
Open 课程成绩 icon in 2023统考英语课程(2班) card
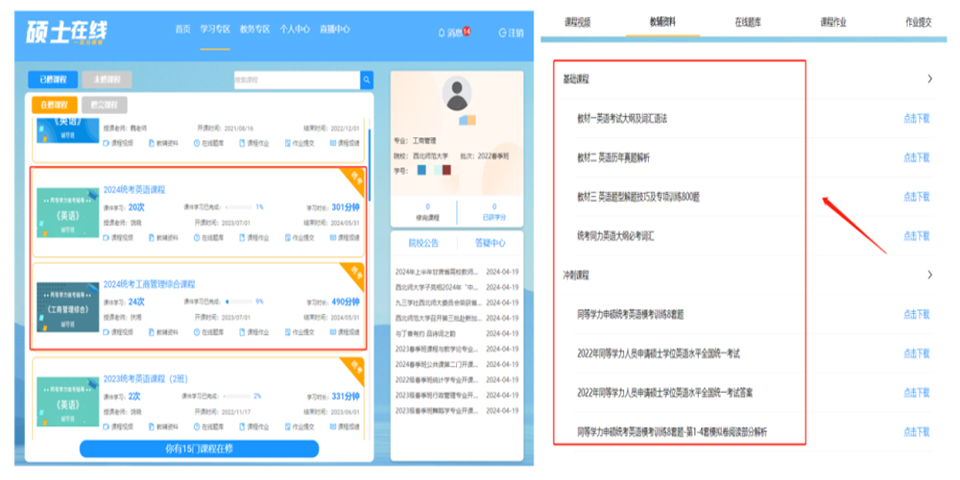[x=333, y=427]
